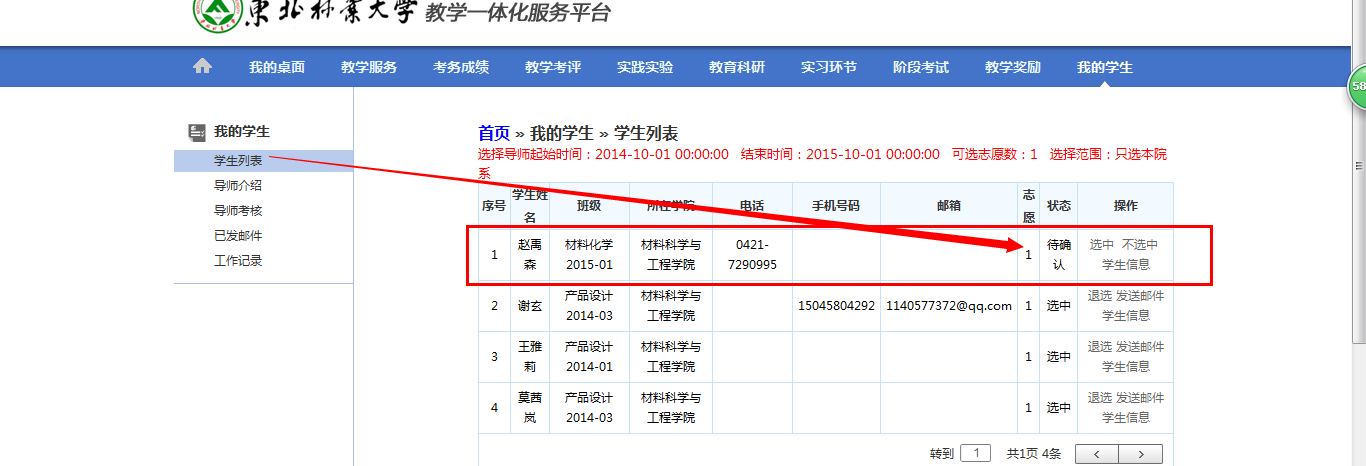The image size is (1366, 466).
Task: Go to next page with right arrow
Action: coord(1141,454)
